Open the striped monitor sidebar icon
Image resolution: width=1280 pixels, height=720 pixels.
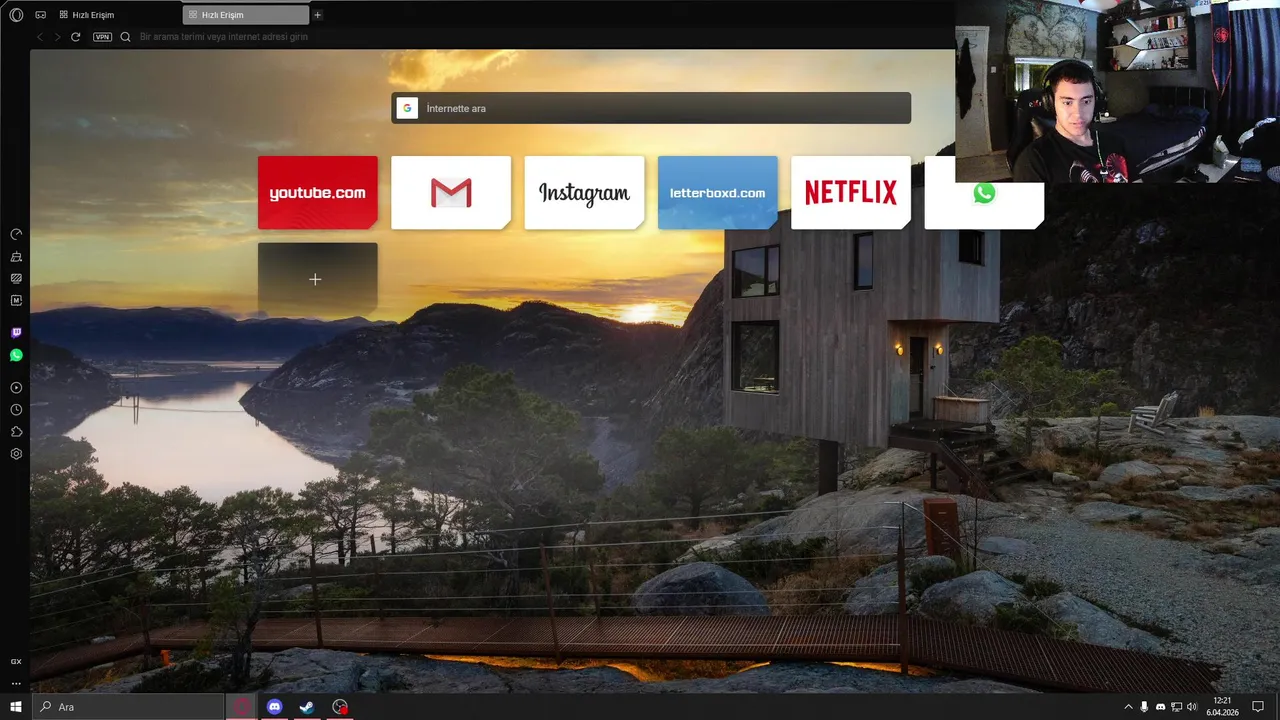16,278
